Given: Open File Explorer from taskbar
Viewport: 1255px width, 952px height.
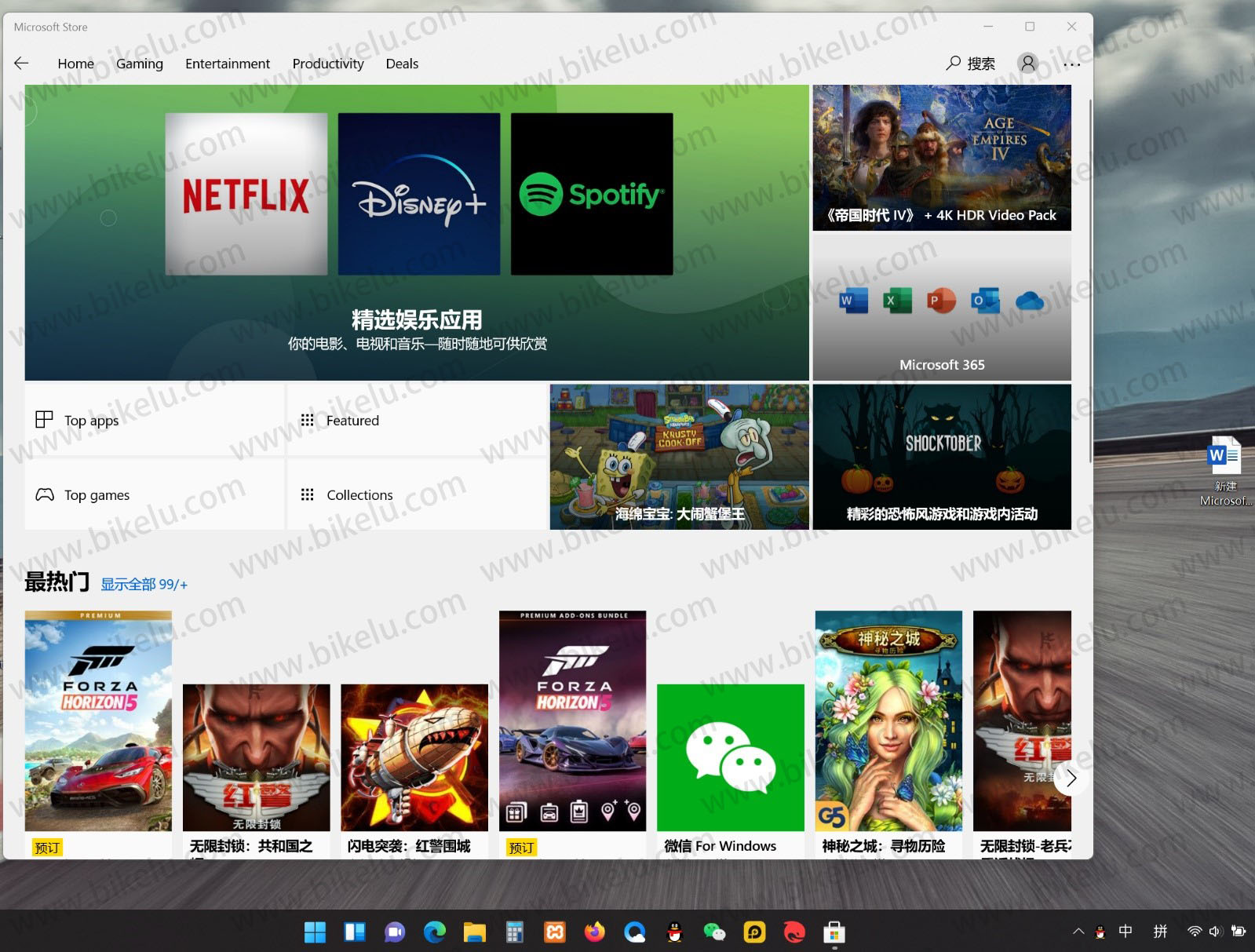Looking at the screenshot, I should 475,932.
